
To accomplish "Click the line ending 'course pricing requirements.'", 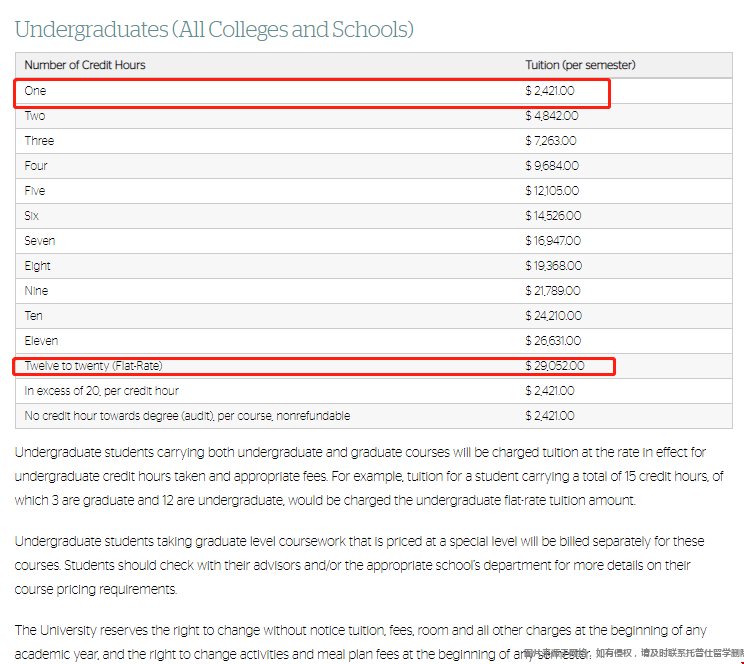I will click(x=96, y=589).
